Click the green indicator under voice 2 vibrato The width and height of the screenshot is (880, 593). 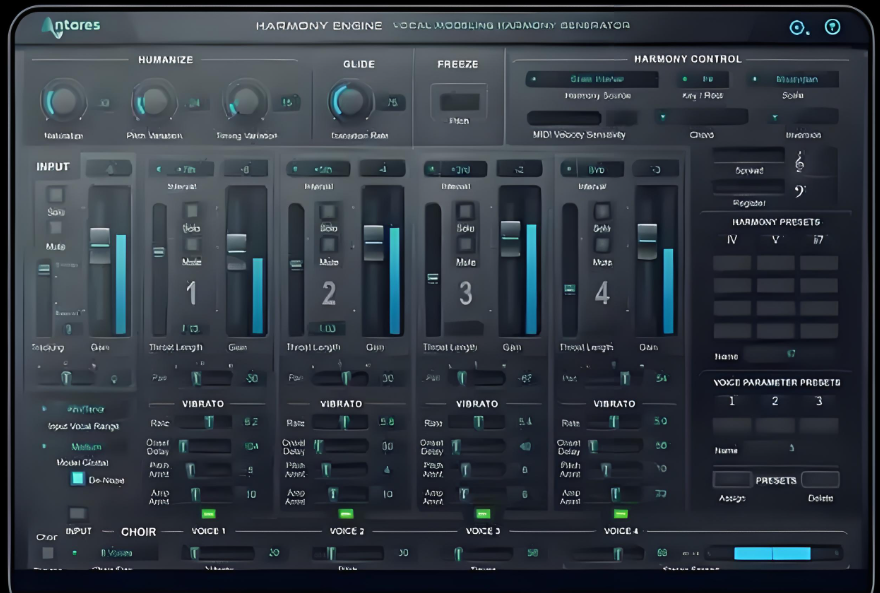click(x=346, y=514)
